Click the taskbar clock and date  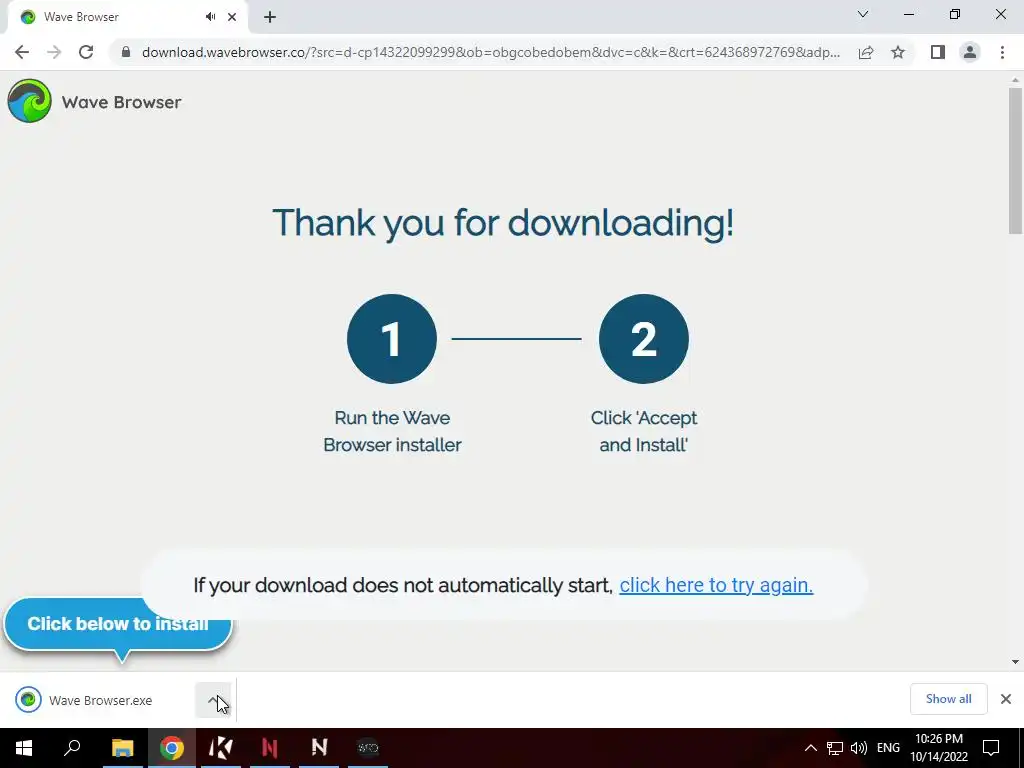point(938,748)
